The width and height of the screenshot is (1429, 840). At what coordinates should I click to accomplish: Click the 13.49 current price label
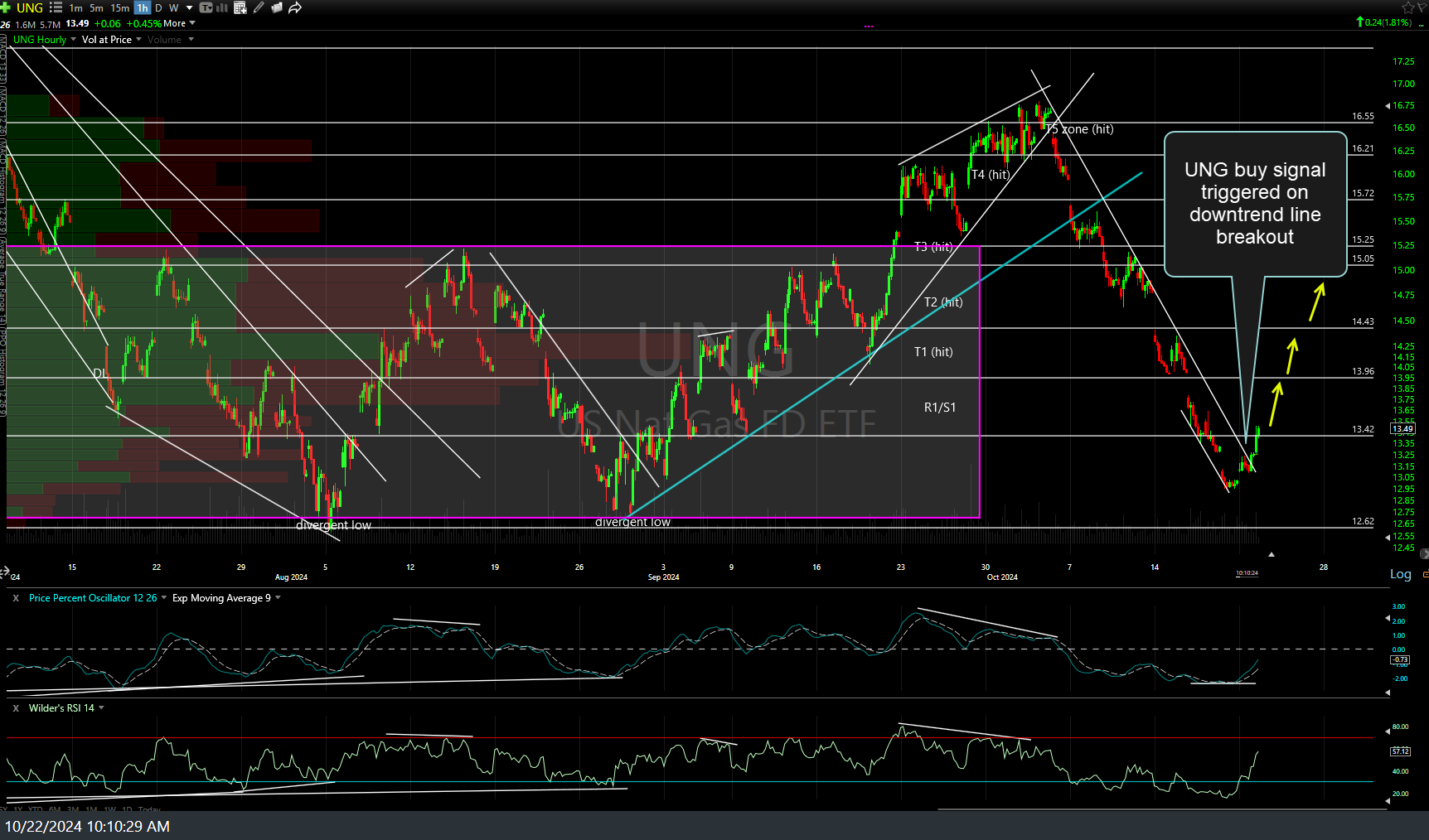[x=1402, y=429]
